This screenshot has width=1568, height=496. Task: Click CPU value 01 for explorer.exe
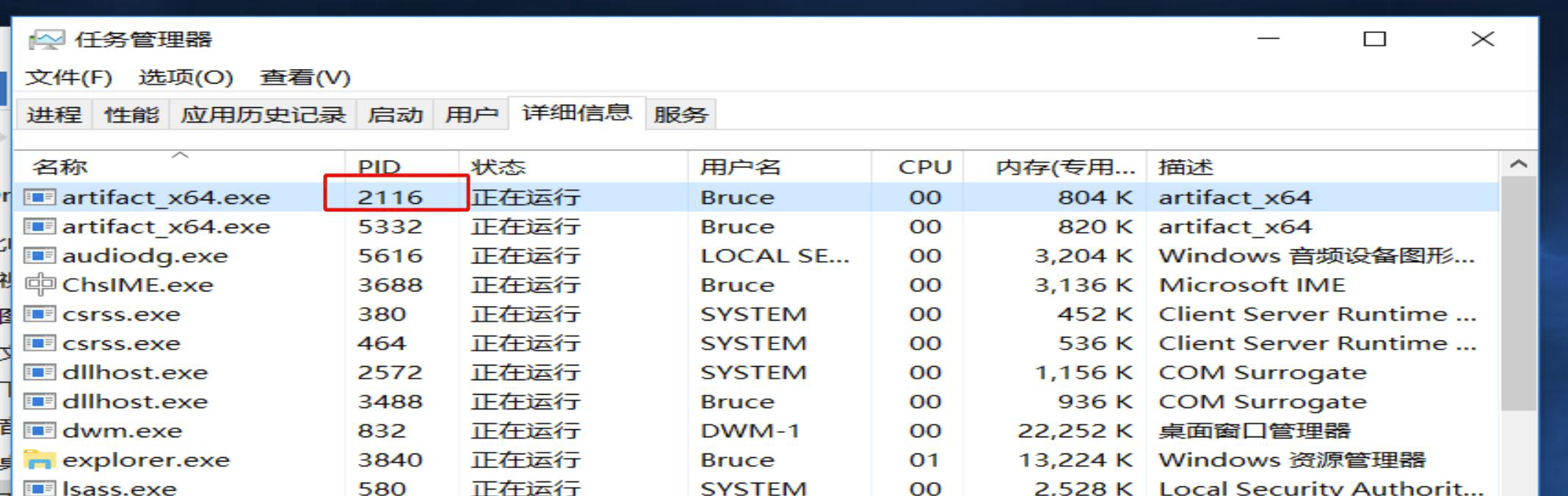(924, 460)
